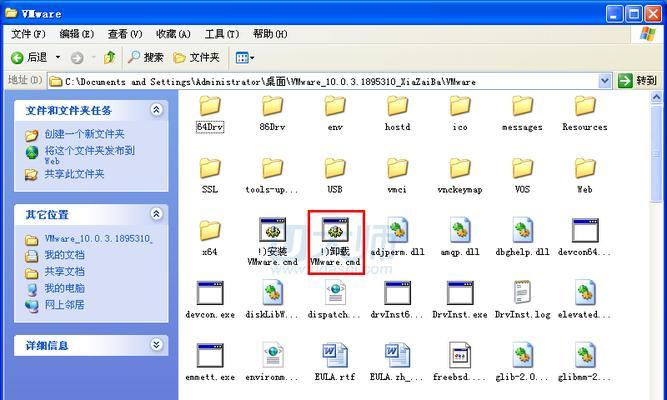Viewport: 667px width, 400px height.
Task: Click the vertical scrollbar up arrow
Action: point(656,98)
